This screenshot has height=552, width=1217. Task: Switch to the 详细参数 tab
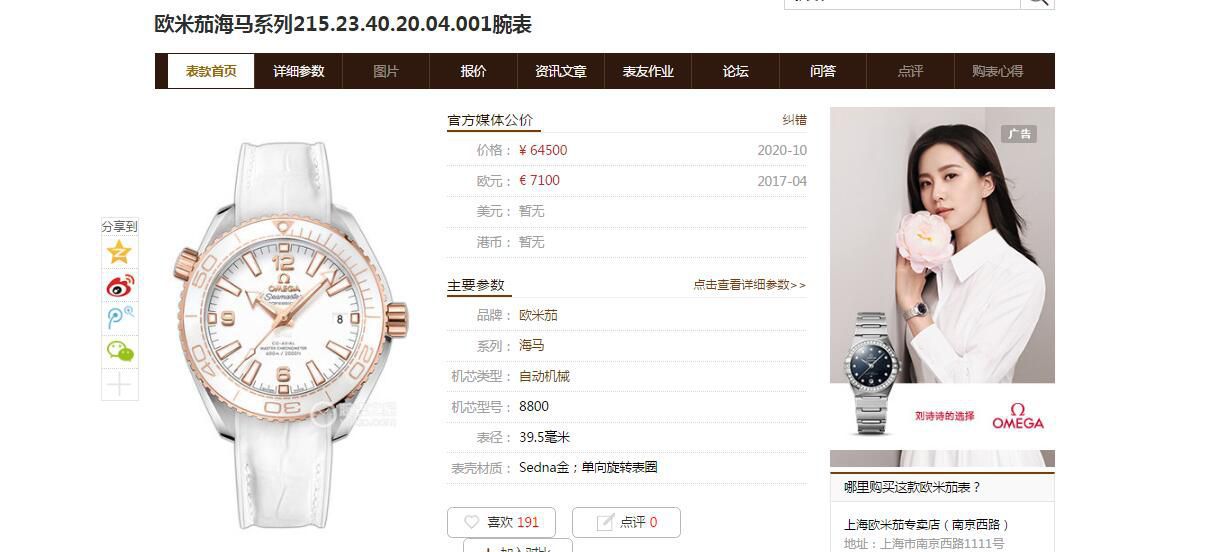[299, 71]
